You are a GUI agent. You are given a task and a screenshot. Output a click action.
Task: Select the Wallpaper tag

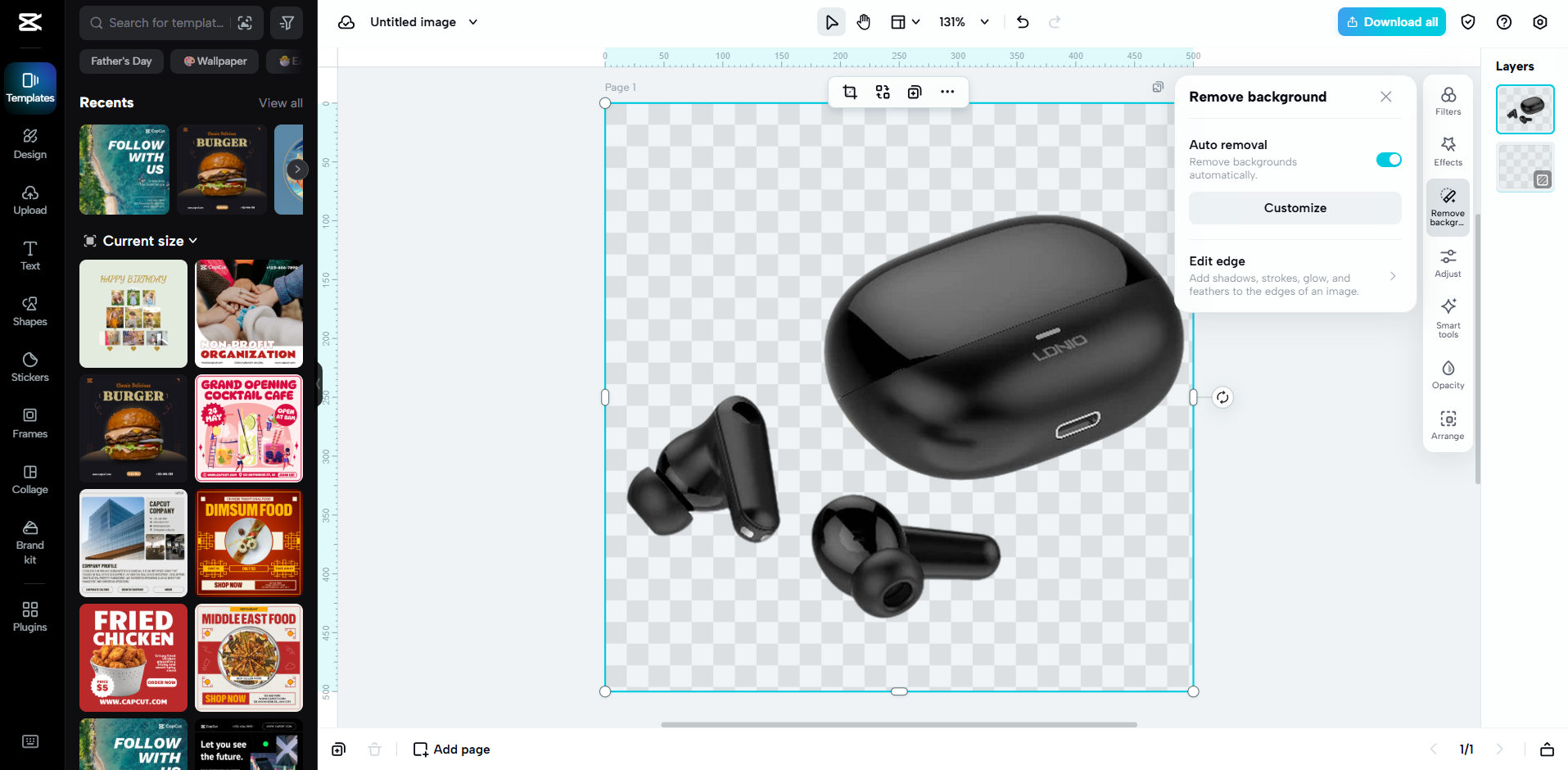point(215,61)
